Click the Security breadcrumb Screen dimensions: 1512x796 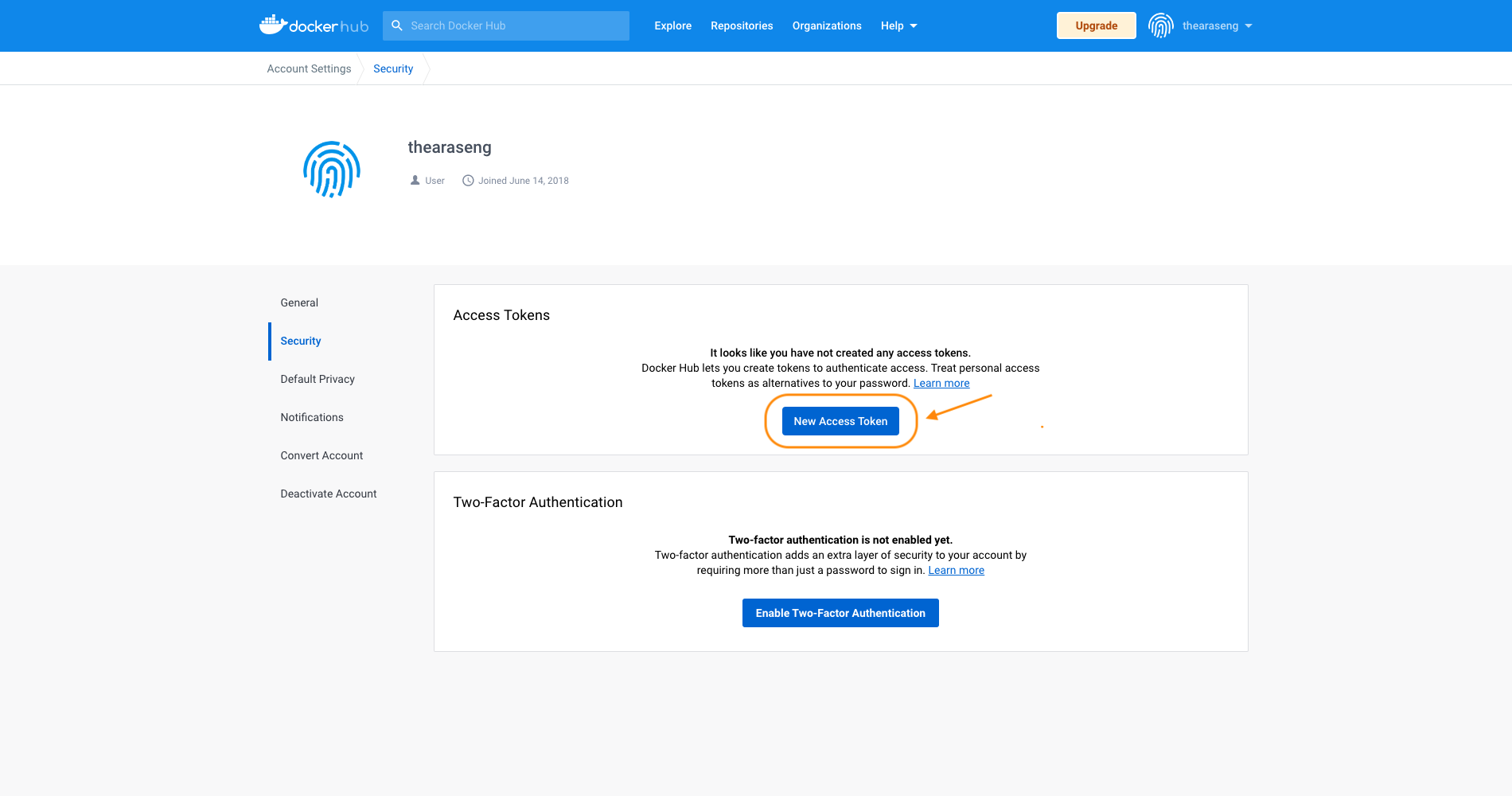coord(393,68)
